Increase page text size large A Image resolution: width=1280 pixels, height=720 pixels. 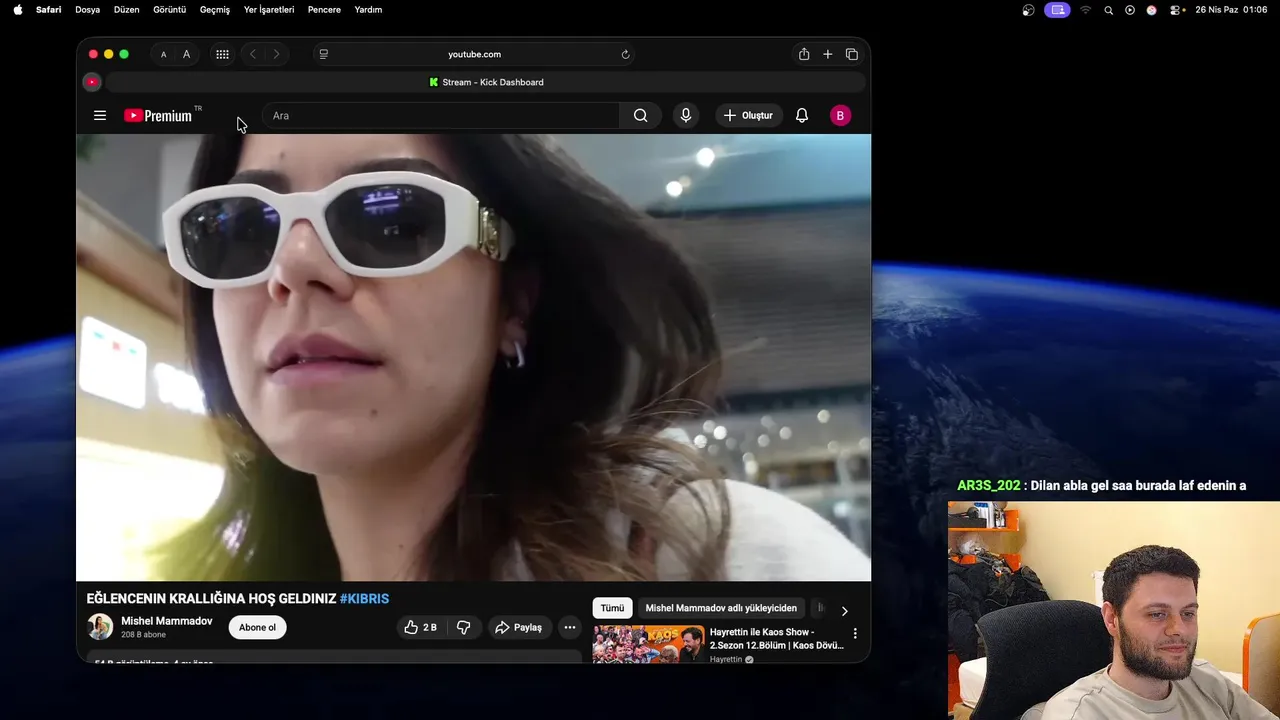186,54
